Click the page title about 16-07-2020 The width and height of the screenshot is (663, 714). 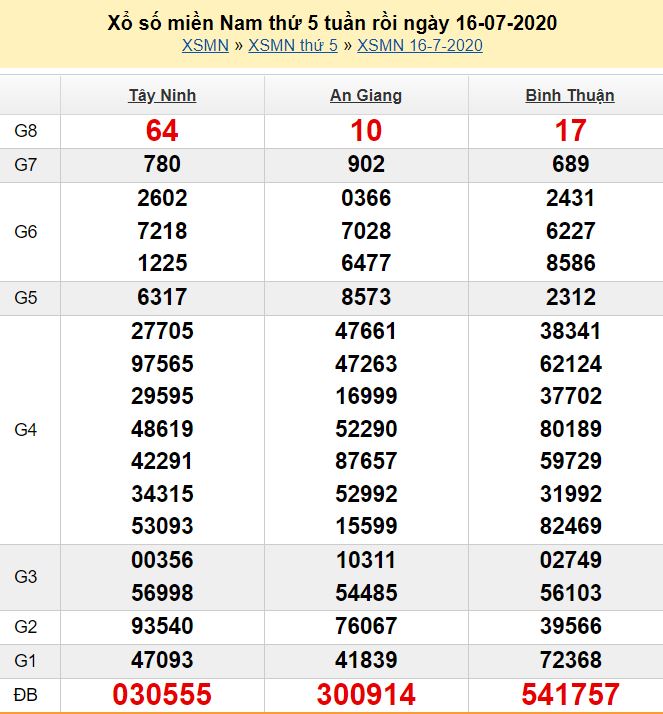point(332,23)
